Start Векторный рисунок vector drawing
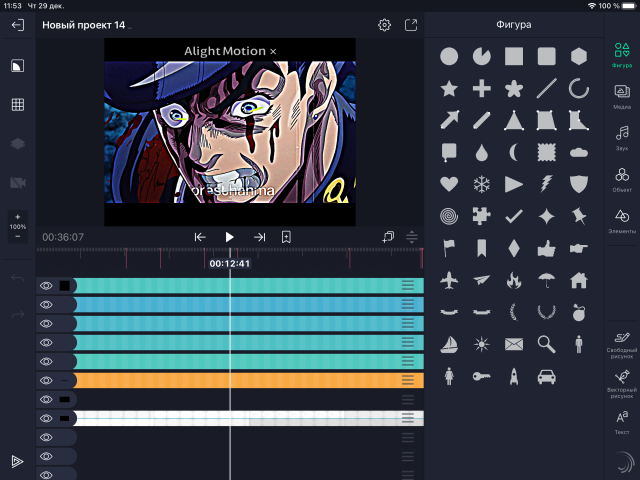640x480 pixels. tap(622, 384)
